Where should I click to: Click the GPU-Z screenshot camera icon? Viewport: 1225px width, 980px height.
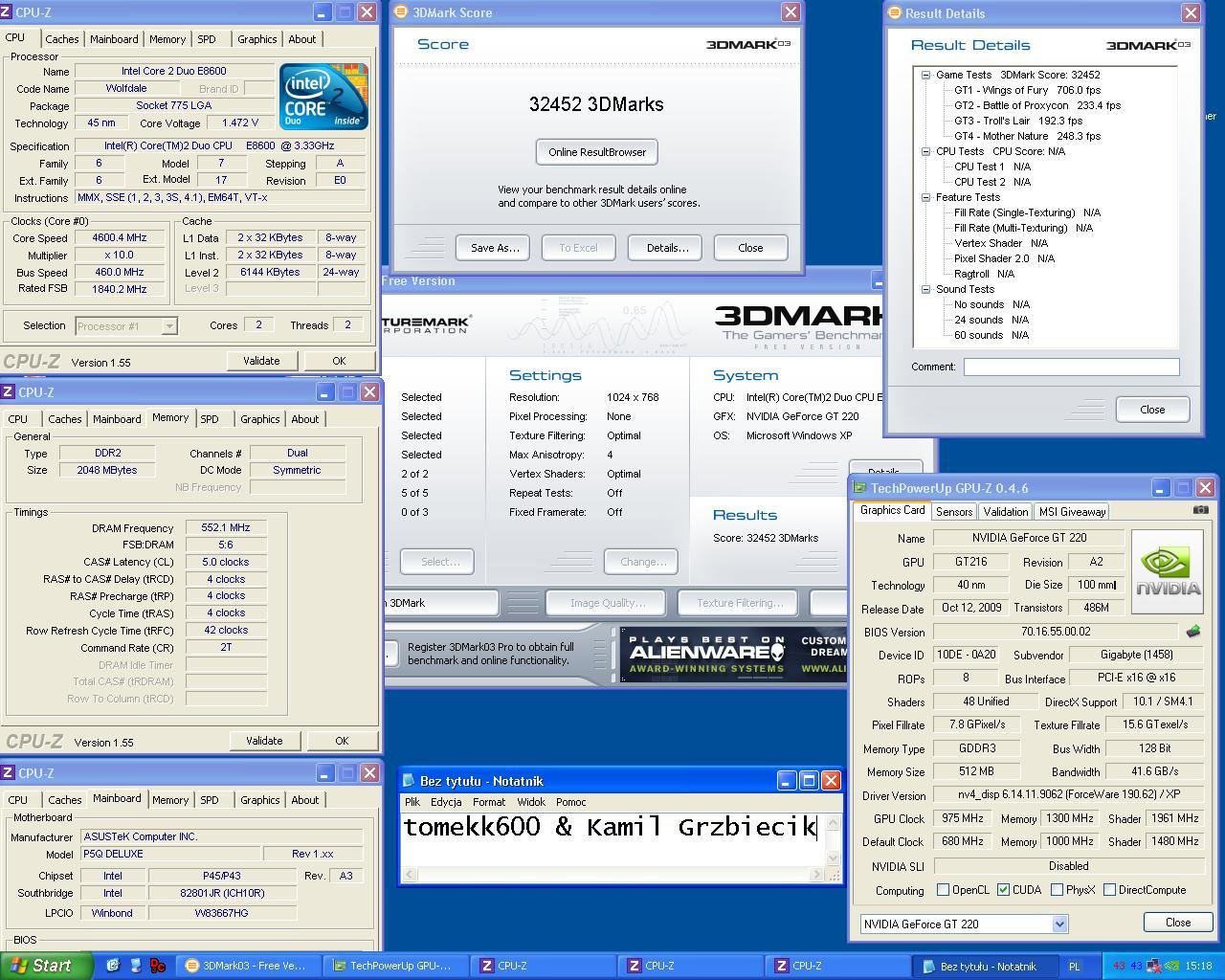pos(1200,510)
